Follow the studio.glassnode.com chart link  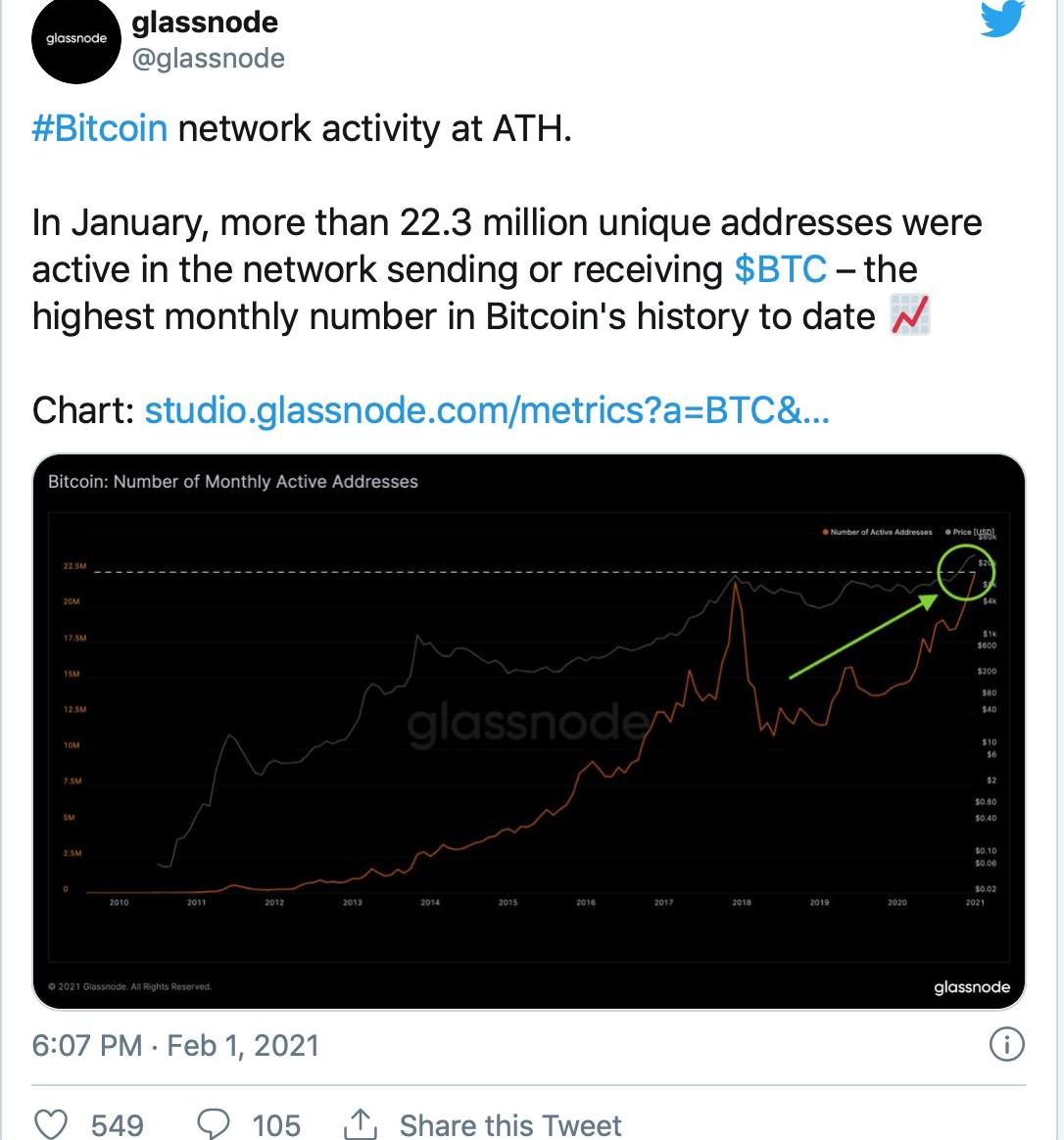tap(487, 410)
